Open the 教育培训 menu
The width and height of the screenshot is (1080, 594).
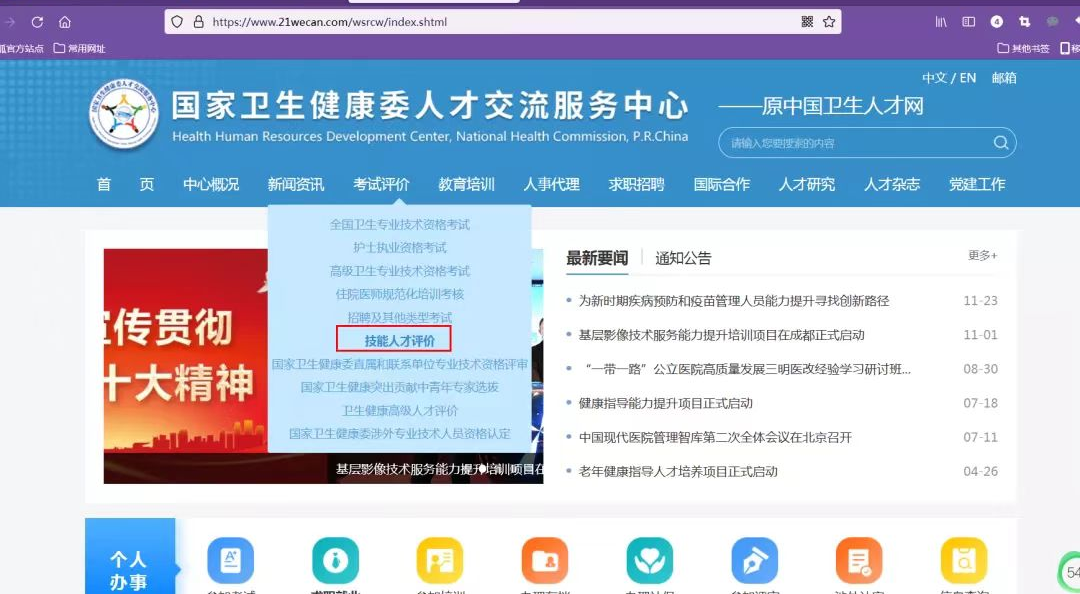(466, 184)
